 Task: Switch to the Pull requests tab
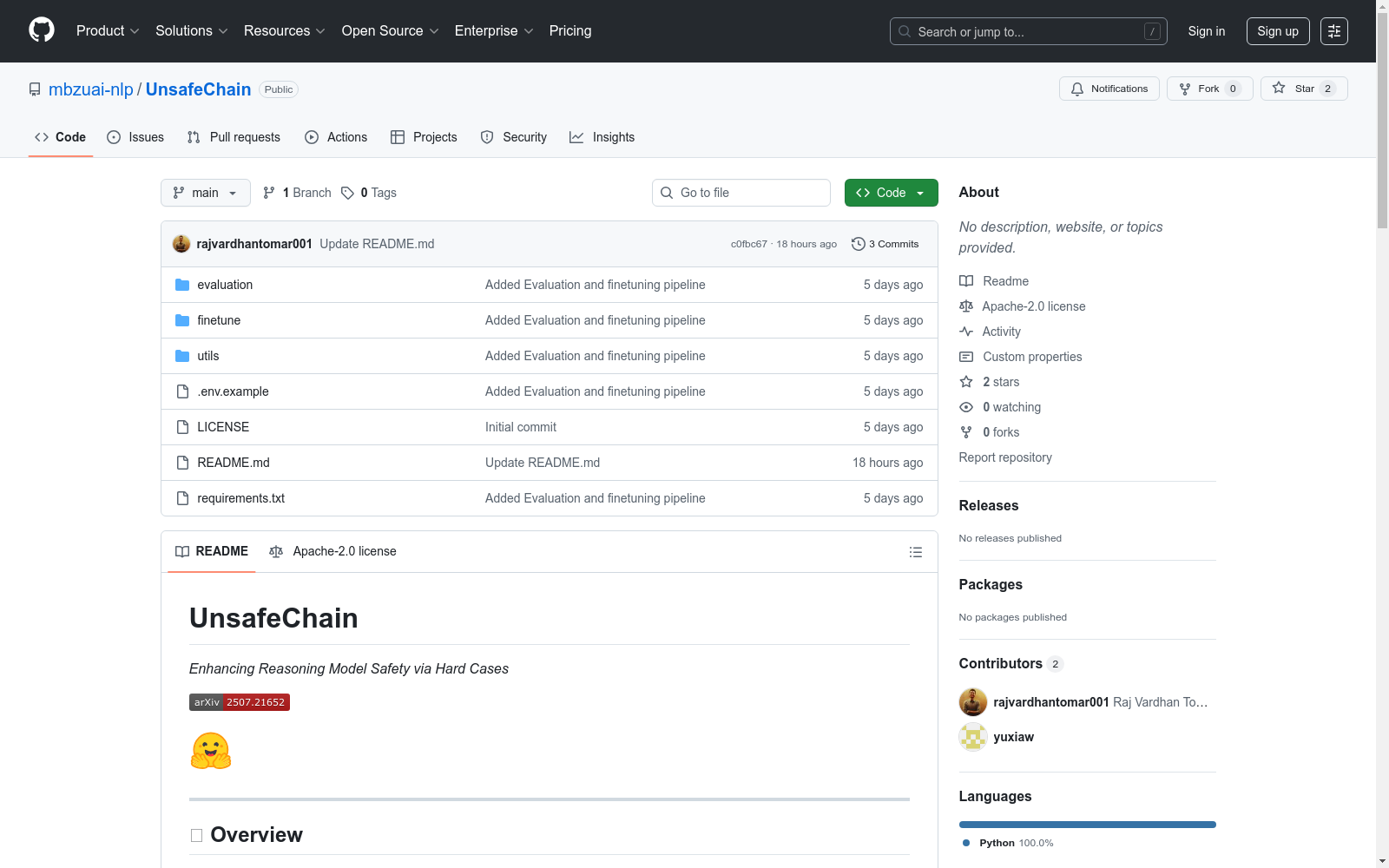234,137
